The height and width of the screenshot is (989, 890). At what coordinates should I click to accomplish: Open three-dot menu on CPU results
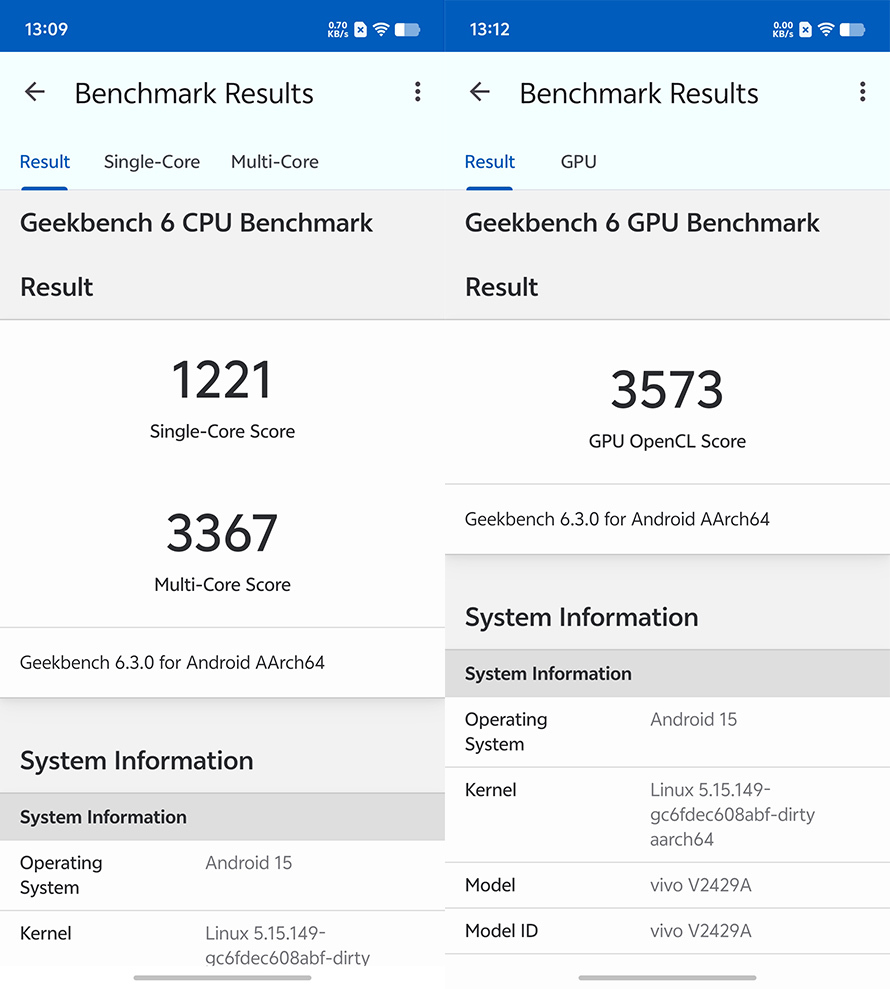pyautogui.click(x=417, y=93)
